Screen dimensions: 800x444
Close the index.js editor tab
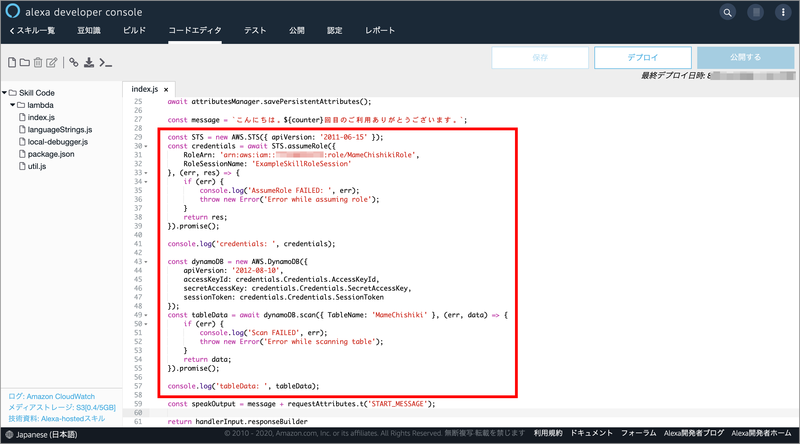click(x=166, y=89)
